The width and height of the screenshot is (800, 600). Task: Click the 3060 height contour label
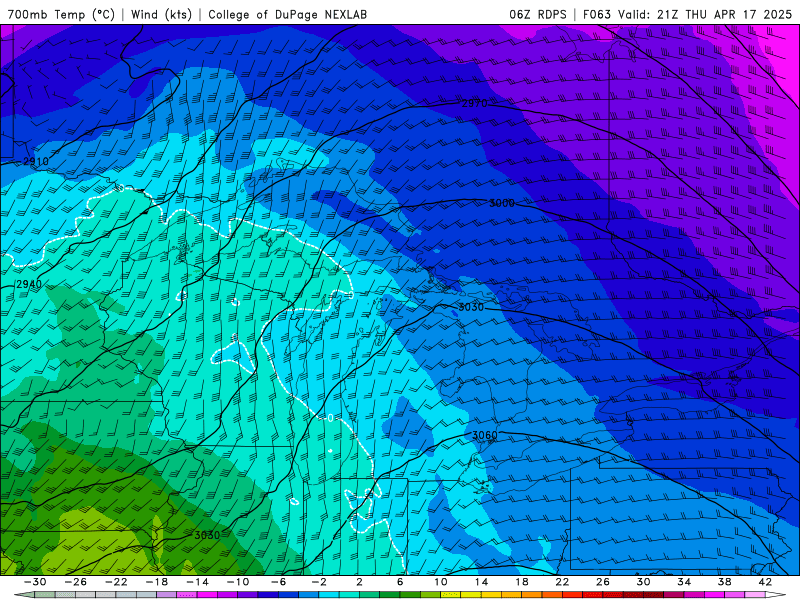[x=485, y=435]
